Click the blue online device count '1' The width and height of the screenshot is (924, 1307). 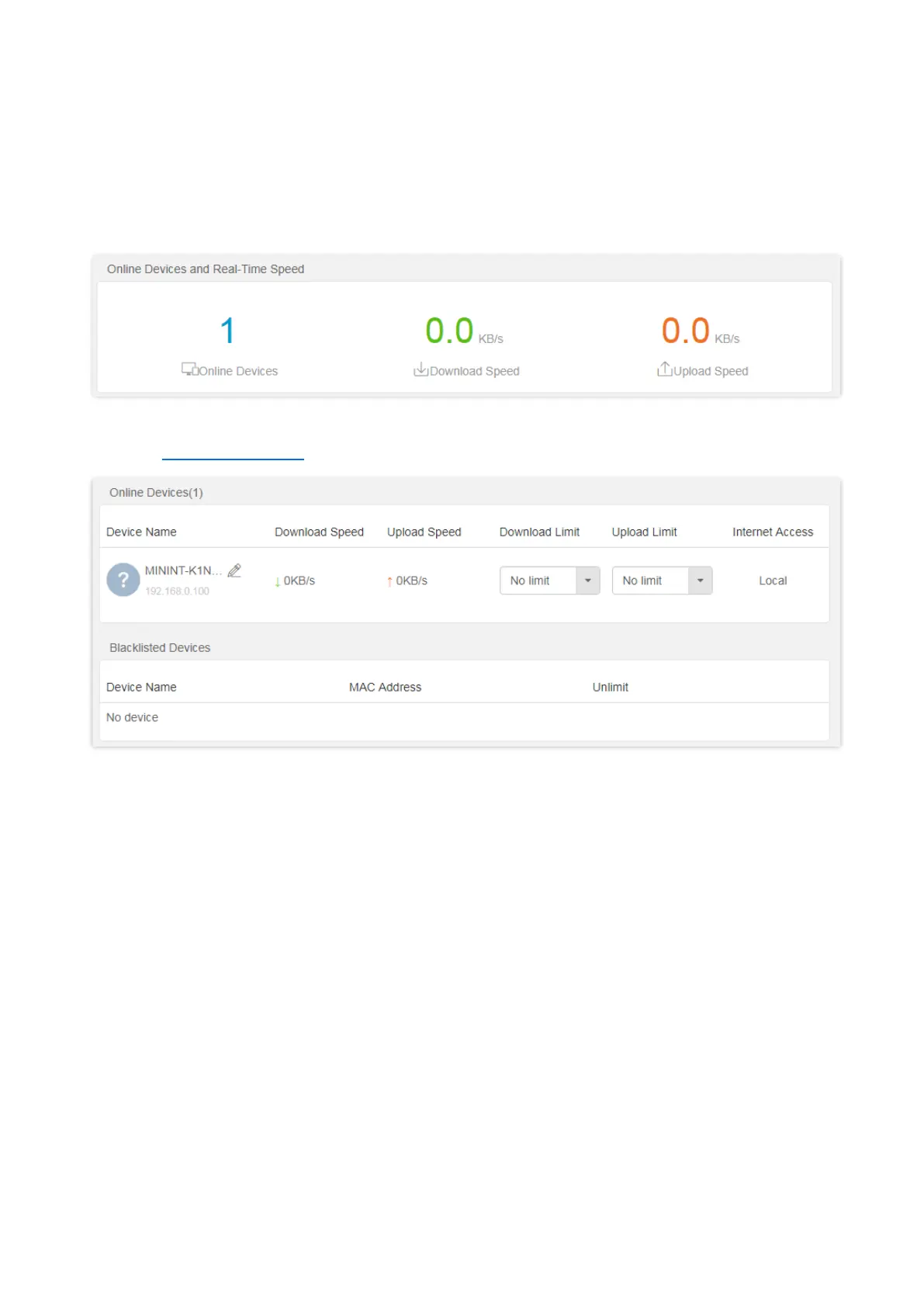tap(227, 331)
